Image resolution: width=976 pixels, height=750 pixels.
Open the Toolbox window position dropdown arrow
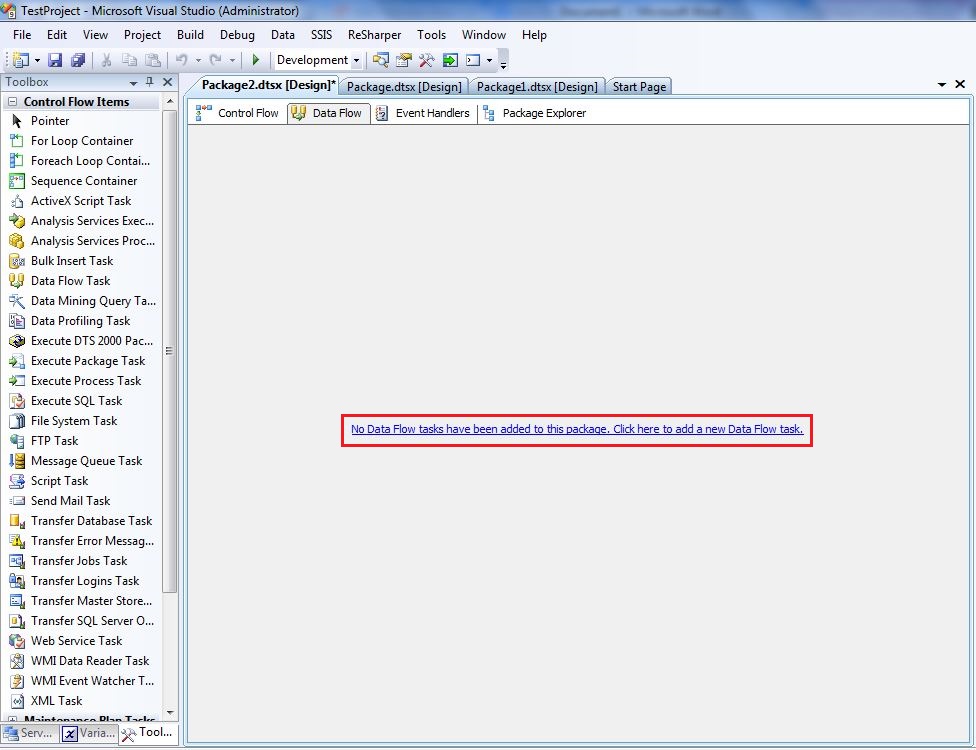pos(134,82)
